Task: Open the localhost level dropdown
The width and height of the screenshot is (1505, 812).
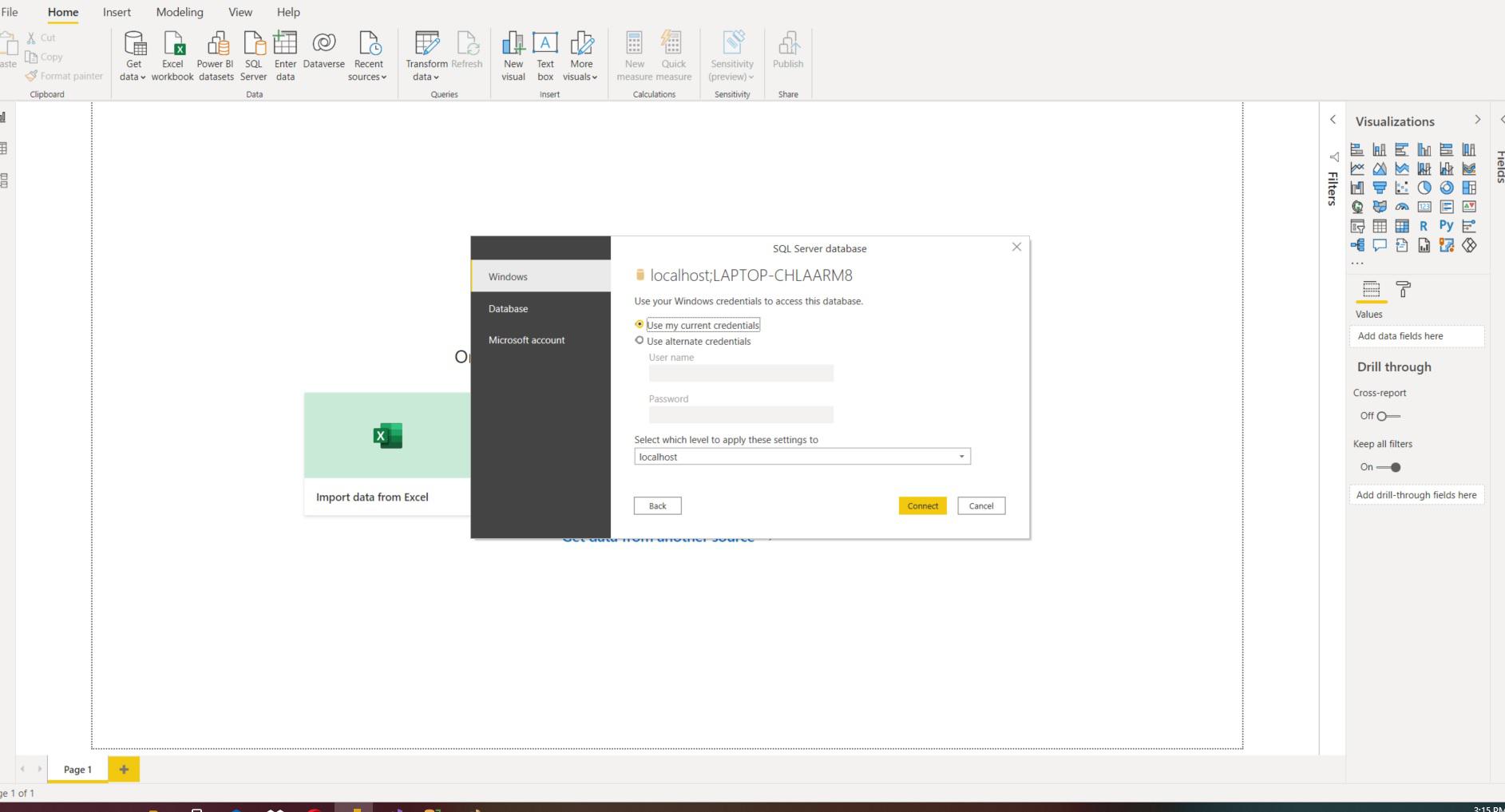Action: click(x=961, y=457)
